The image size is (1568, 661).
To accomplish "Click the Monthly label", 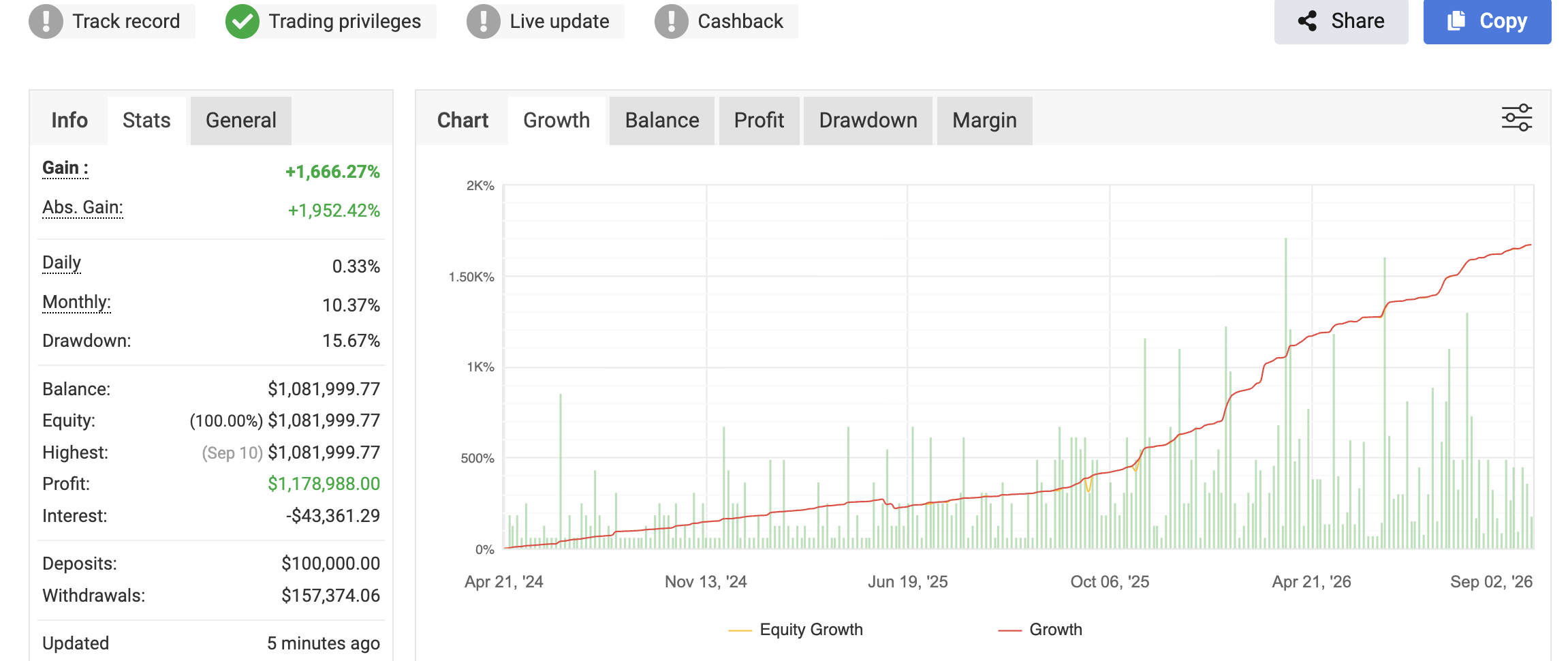I will point(76,303).
